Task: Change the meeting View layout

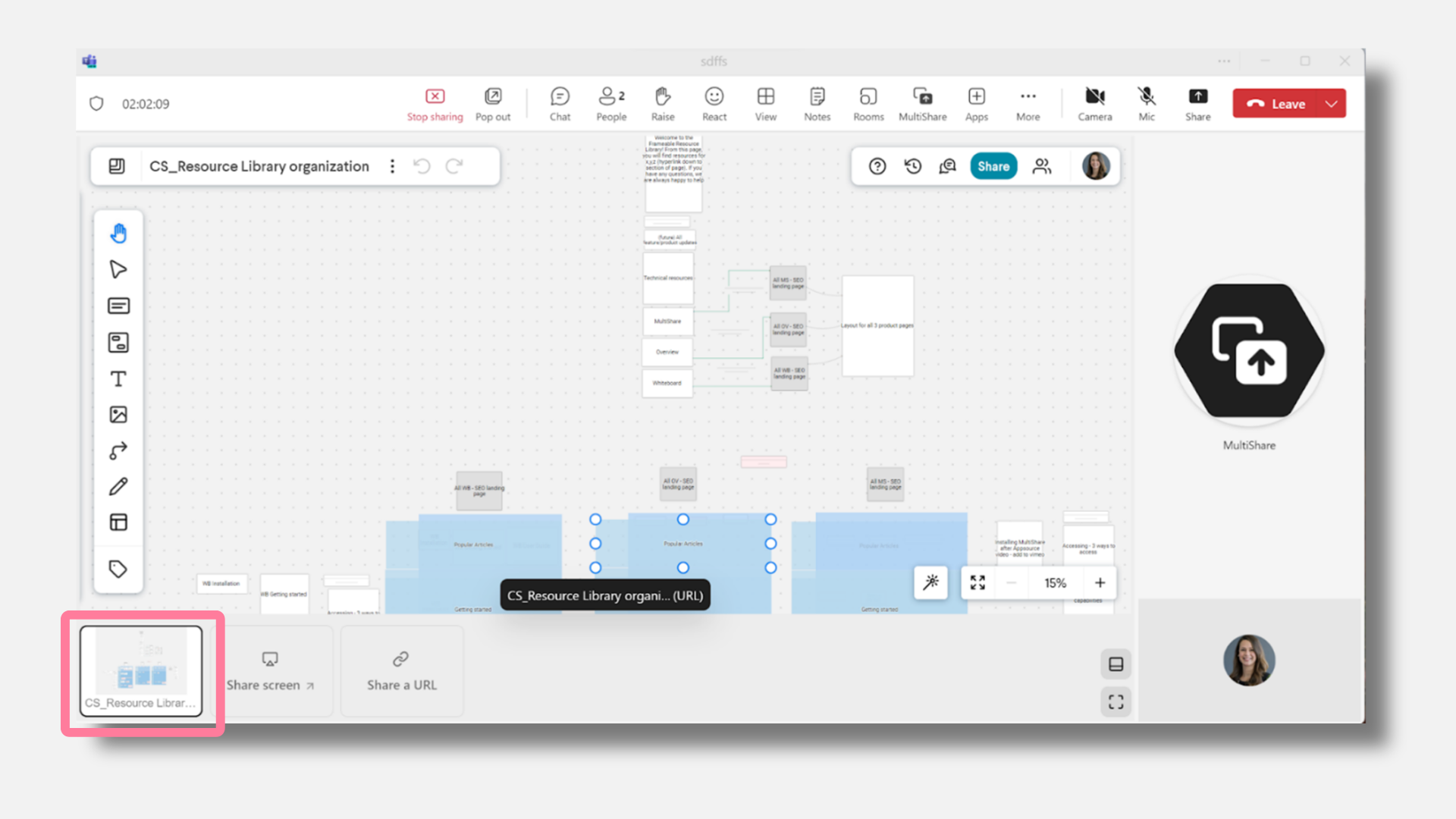Action: (x=766, y=105)
